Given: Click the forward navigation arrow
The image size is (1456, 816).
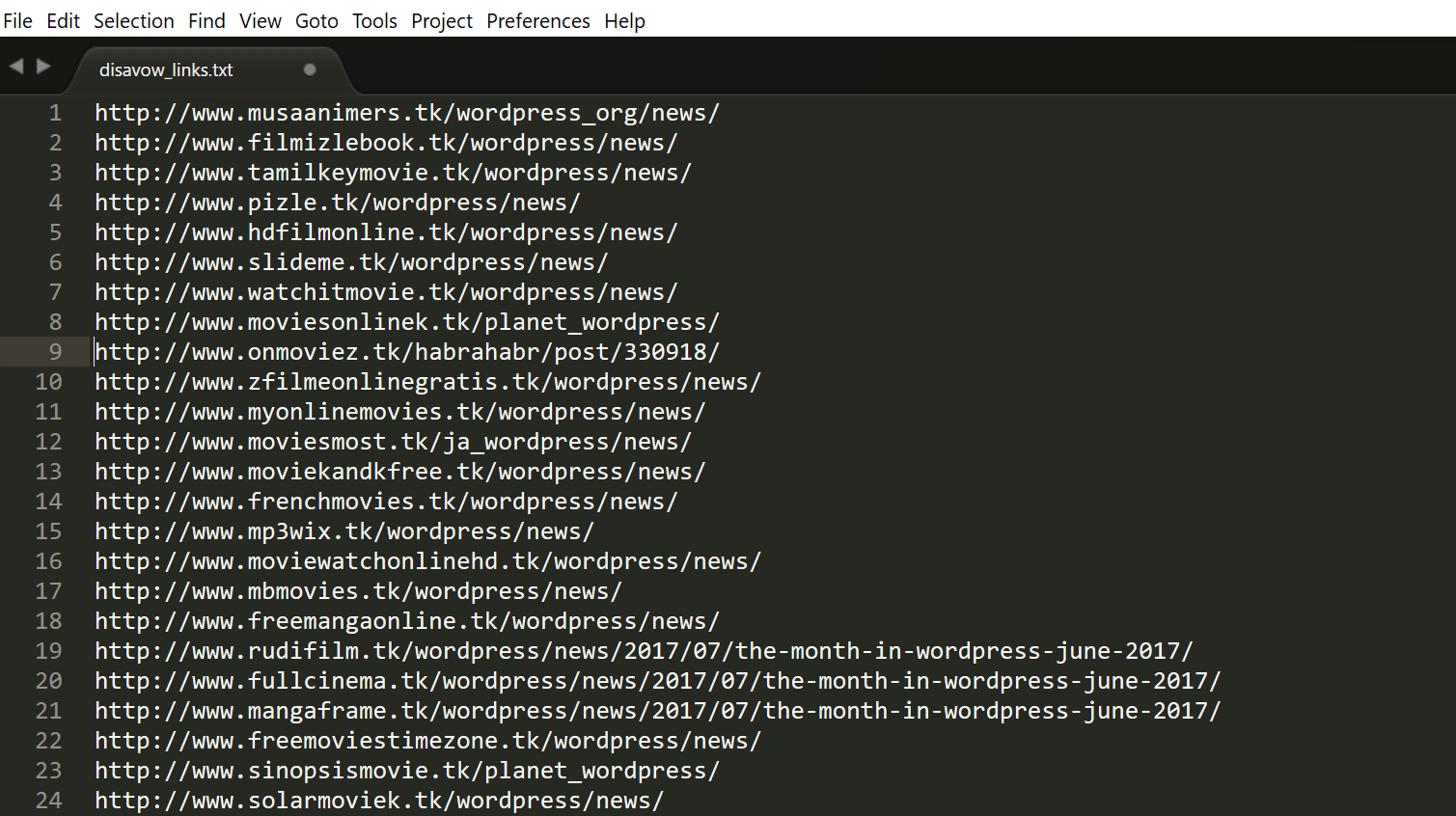Looking at the screenshot, I should (43, 65).
